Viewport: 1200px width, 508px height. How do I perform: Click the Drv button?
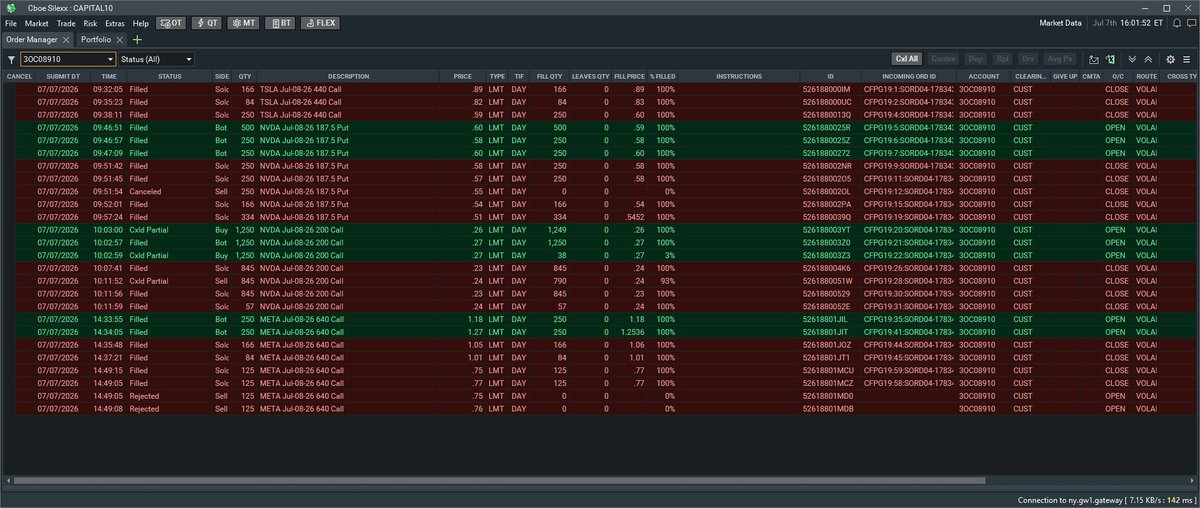pos(1028,60)
